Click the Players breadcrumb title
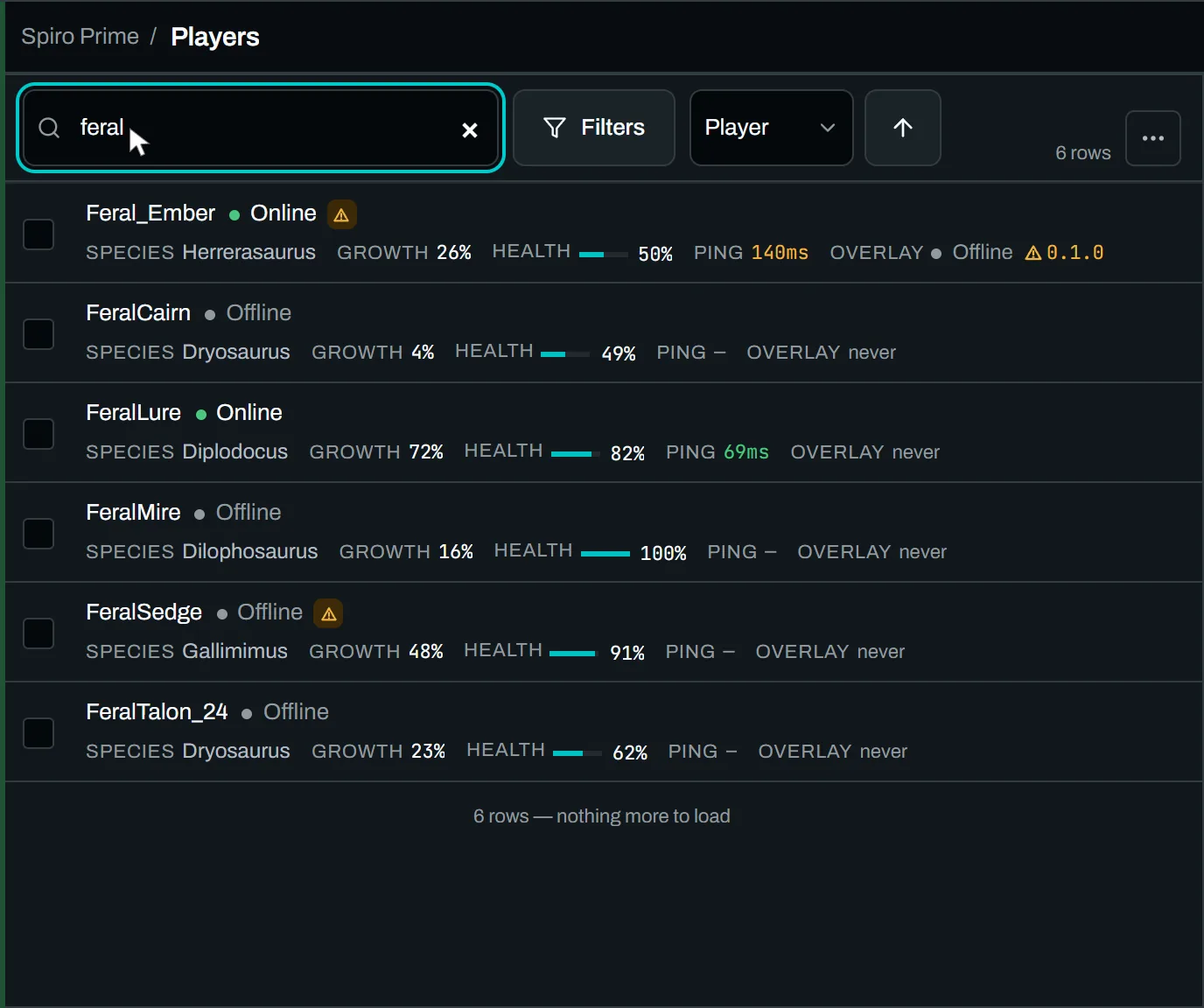 [x=215, y=37]
